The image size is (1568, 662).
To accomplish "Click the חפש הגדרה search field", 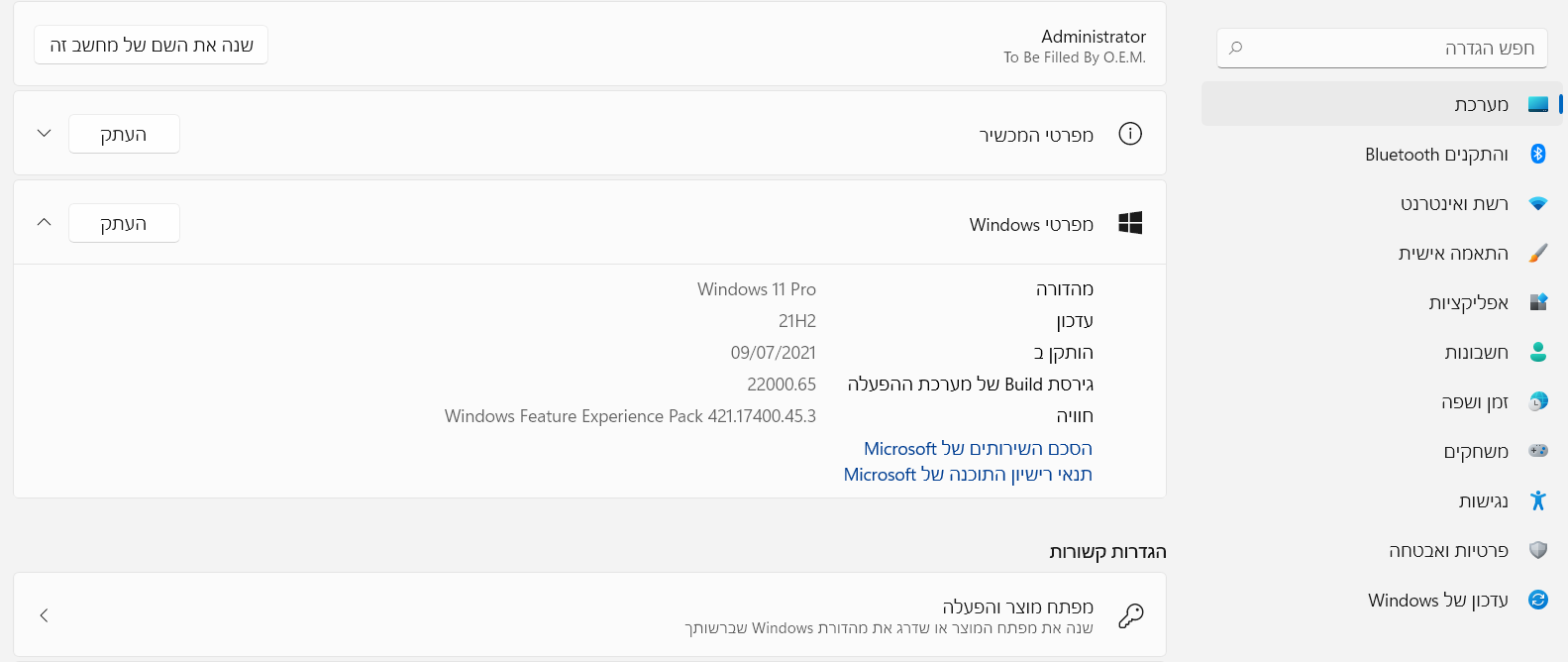I will click(1382, 48).
